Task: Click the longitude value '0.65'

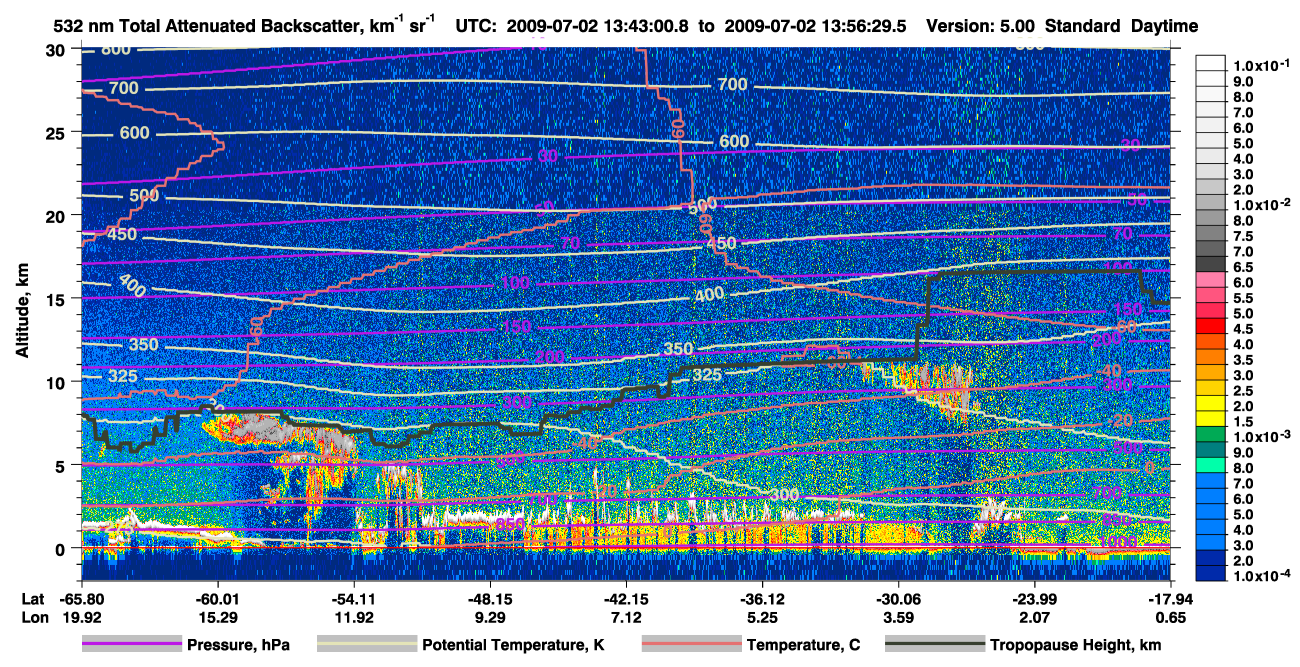Action: tap(1170, 618)
